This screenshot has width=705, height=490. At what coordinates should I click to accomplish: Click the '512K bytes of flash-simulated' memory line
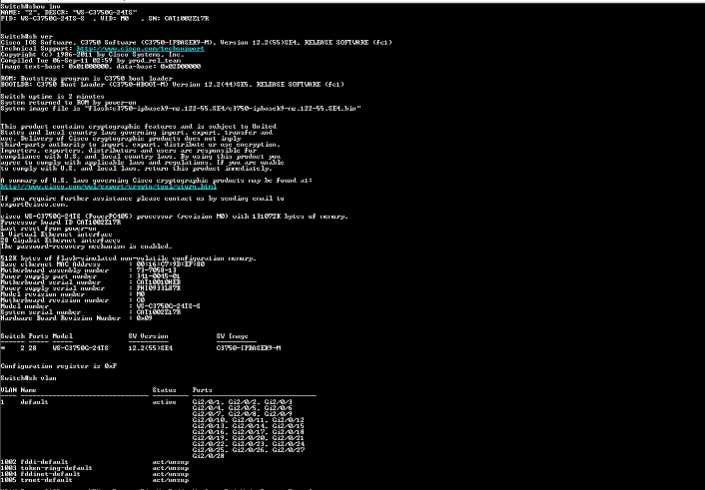(x=129, y=258)
